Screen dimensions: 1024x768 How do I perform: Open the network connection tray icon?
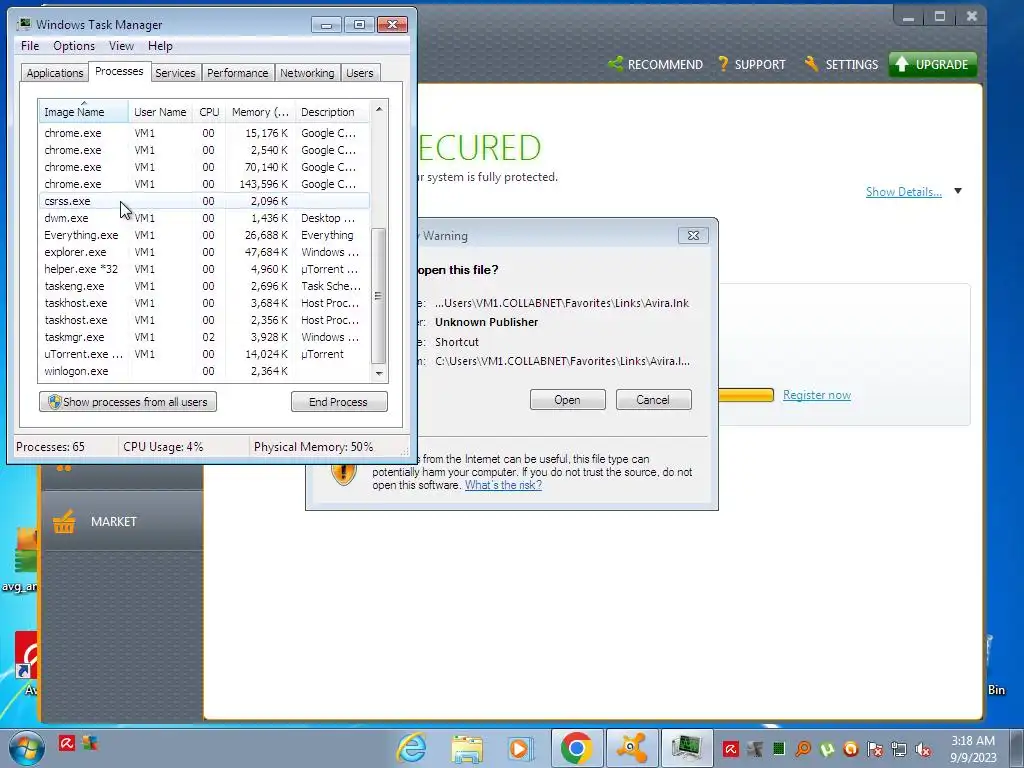coord(899,749)
